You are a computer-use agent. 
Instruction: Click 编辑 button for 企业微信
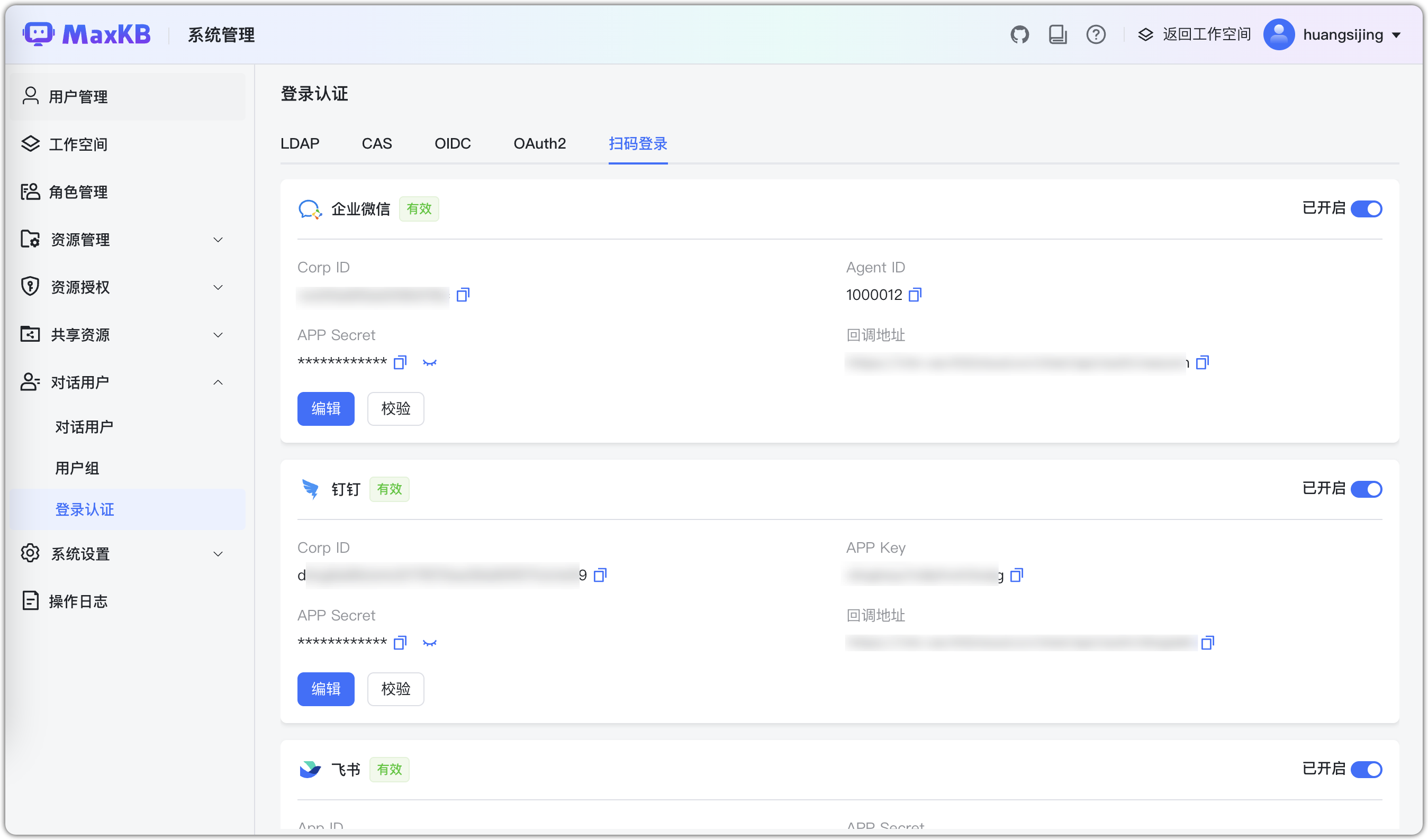(x=326, y=408)
